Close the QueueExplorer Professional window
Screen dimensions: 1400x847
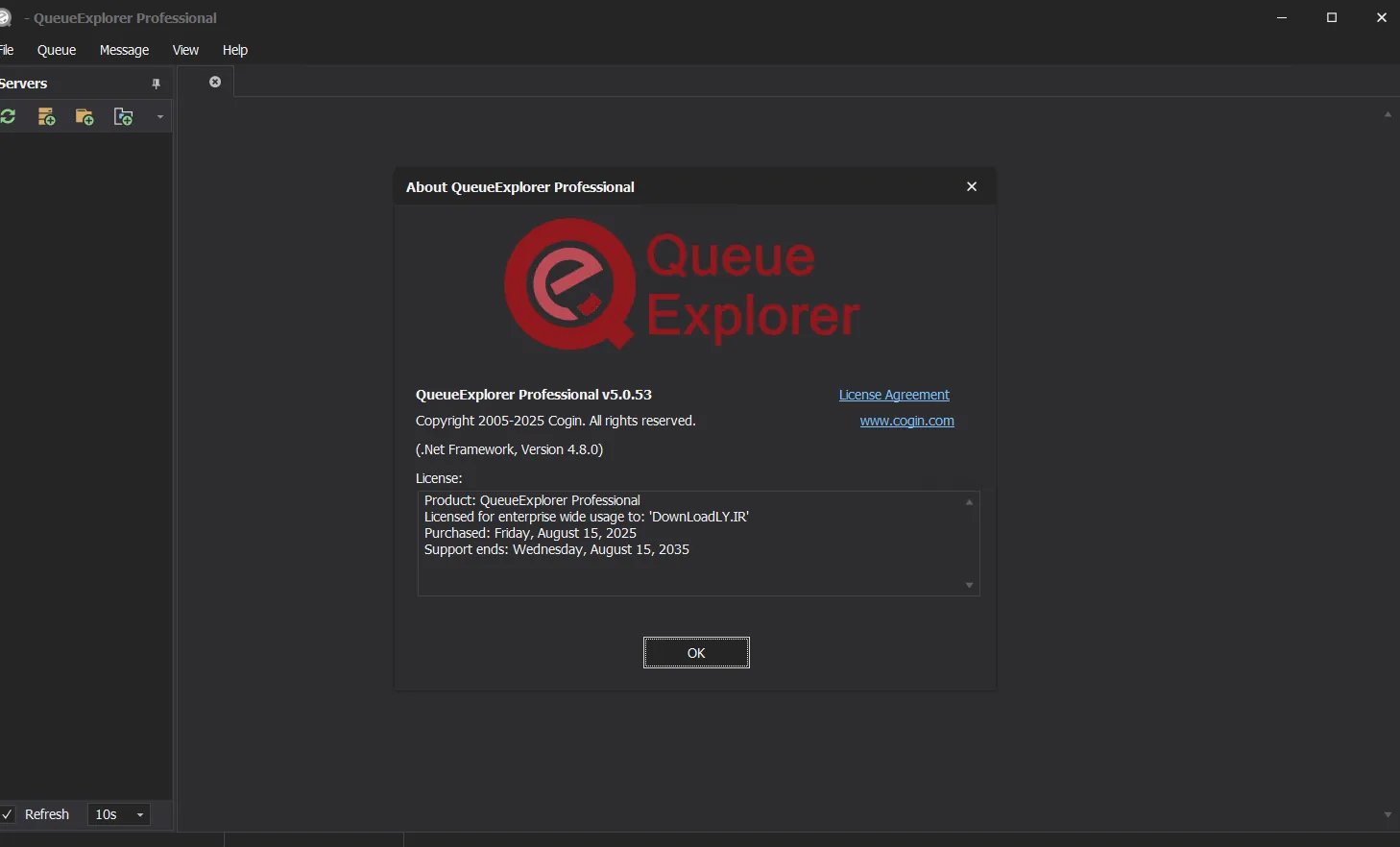[1381, 17]
